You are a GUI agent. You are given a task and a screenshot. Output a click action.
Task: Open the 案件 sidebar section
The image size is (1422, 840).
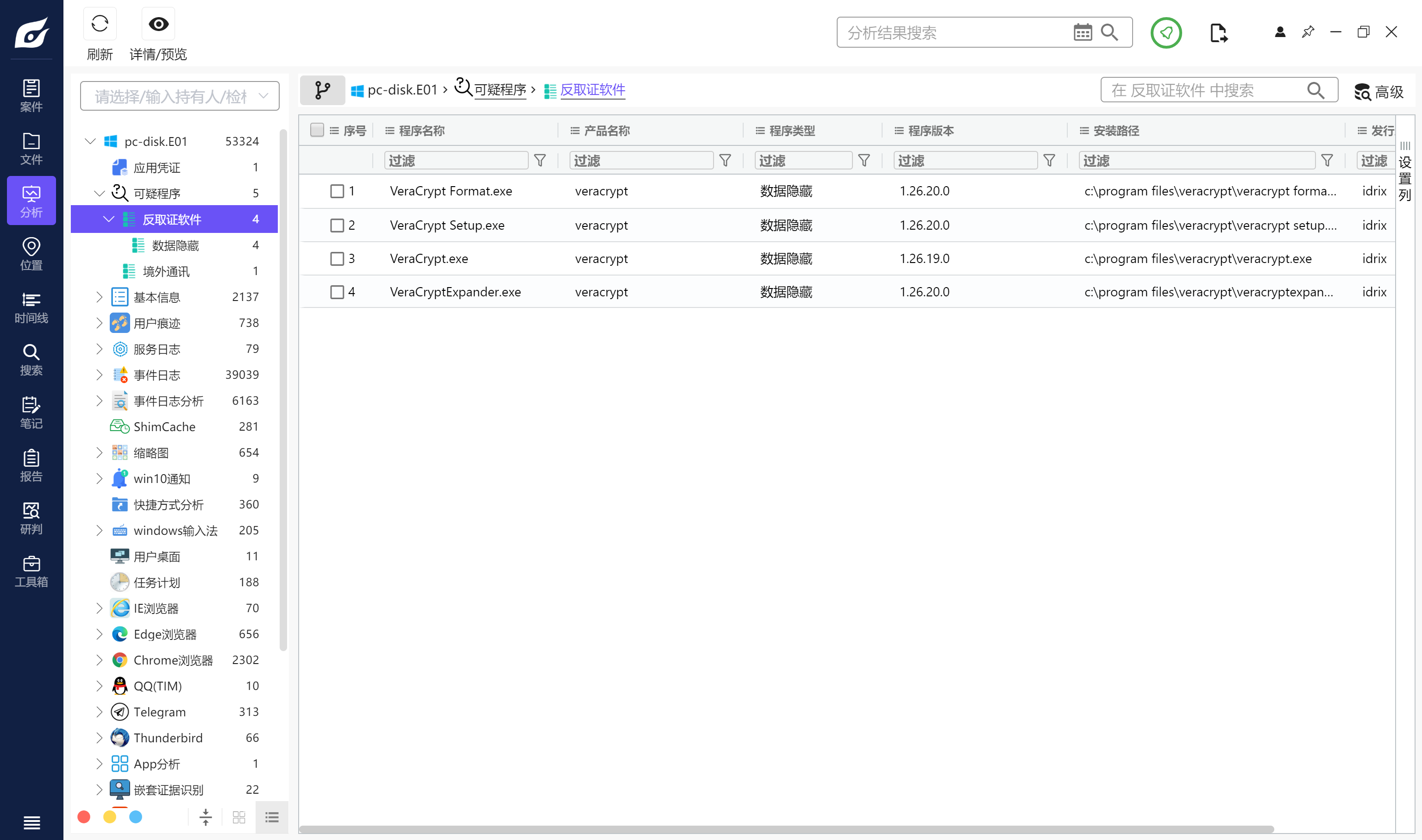click(31, 96)
